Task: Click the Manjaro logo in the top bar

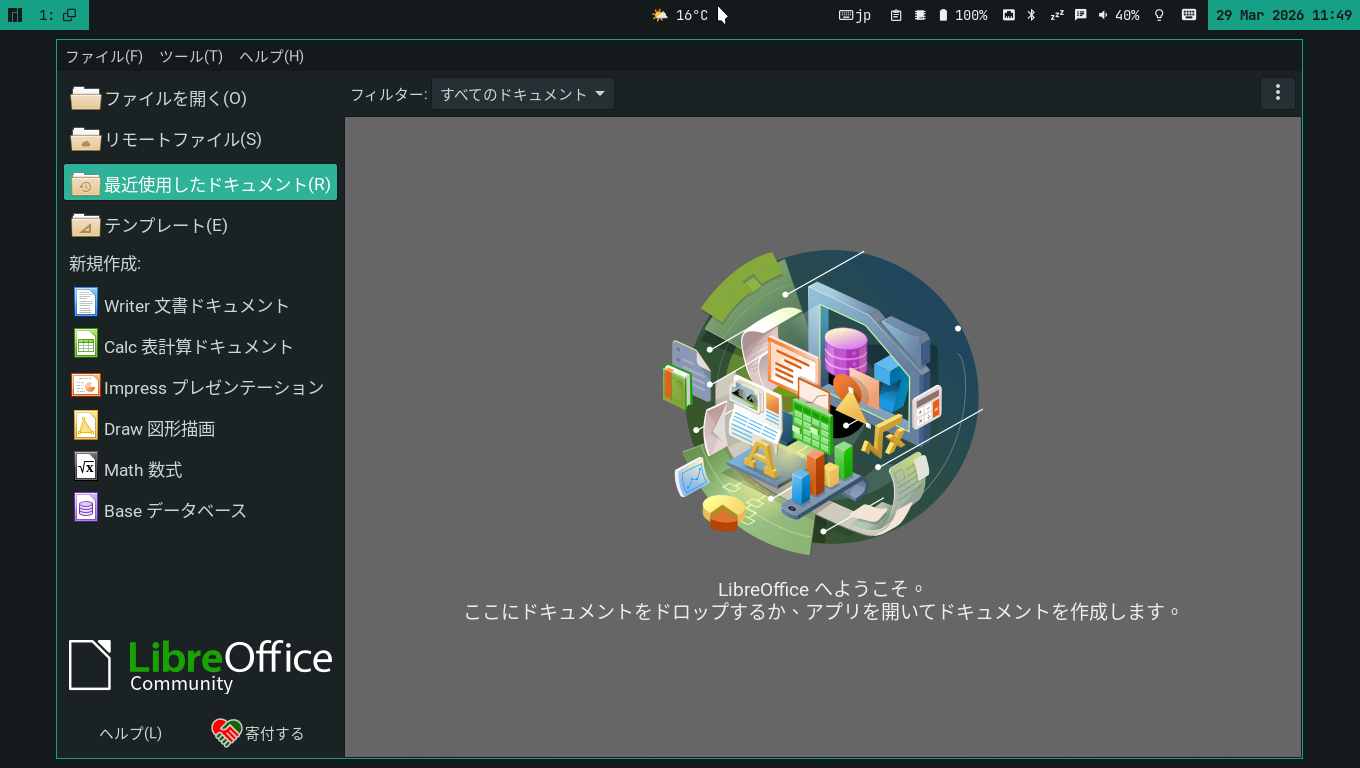Action: (x=15, y=15)
